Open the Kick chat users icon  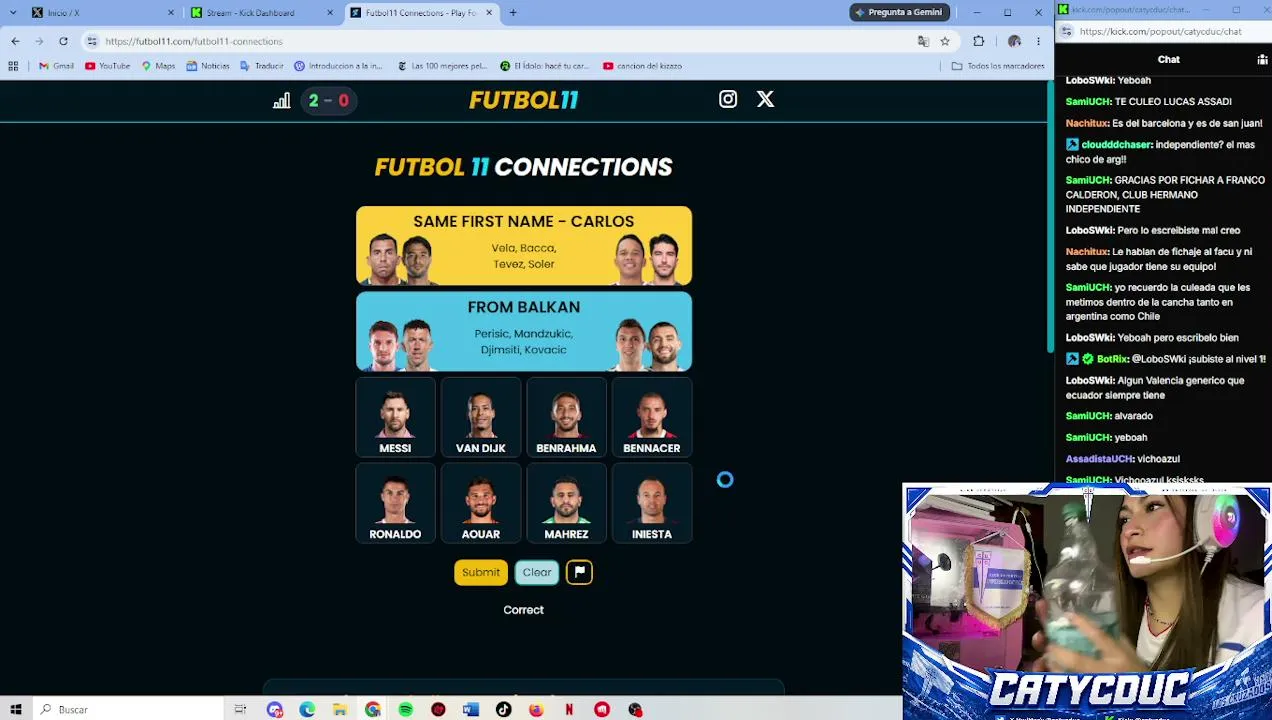pyautogui.click(x=1262, y=60)
